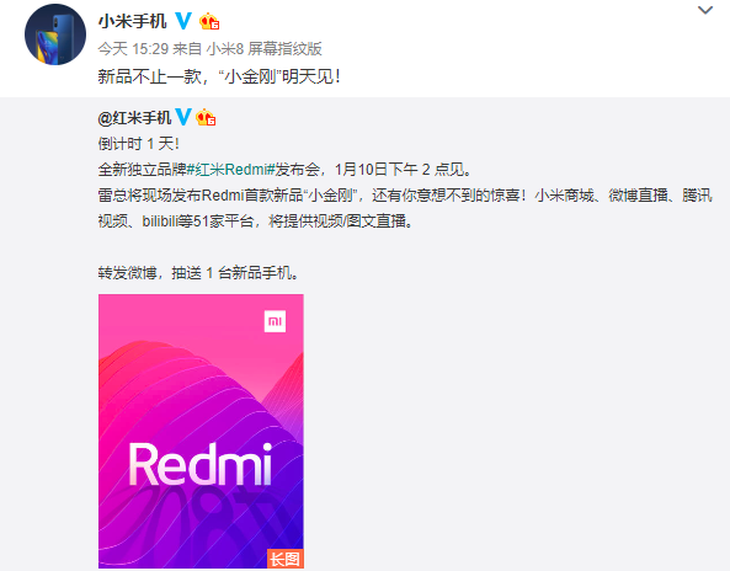Click the crown member badge beside @红米手机
Viewport: 730px width, 571px height.
(x=206, y=117)
